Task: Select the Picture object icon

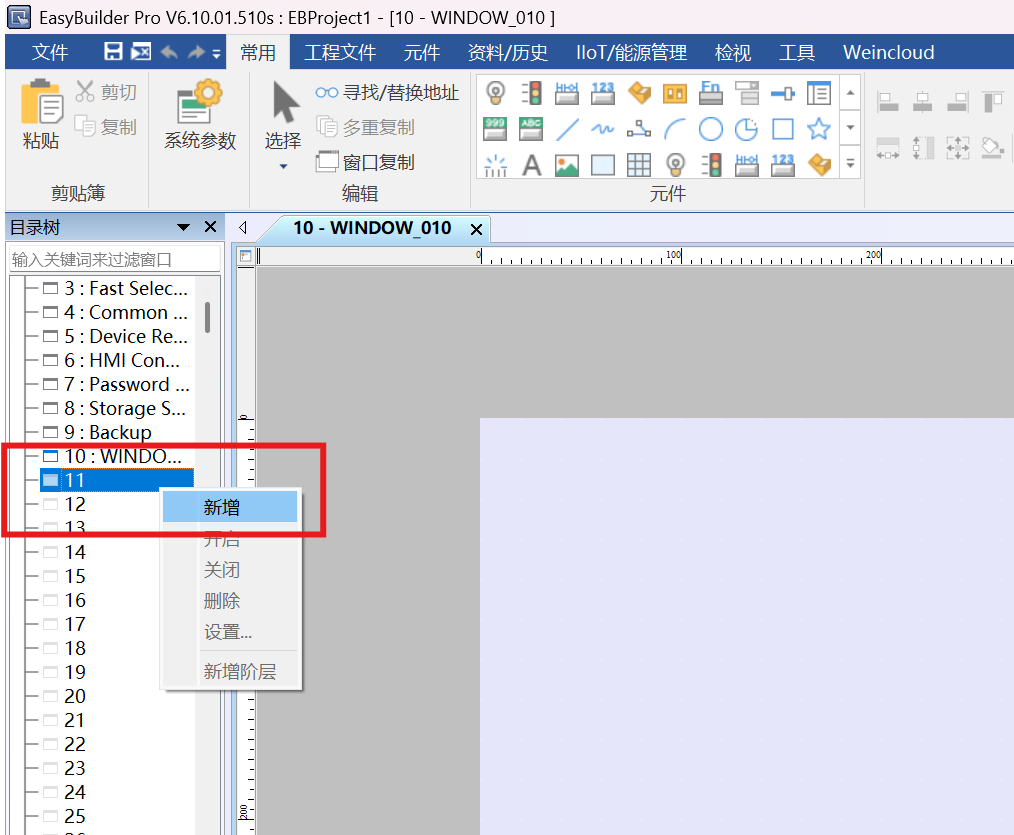Action: click(x=567, y=165)
